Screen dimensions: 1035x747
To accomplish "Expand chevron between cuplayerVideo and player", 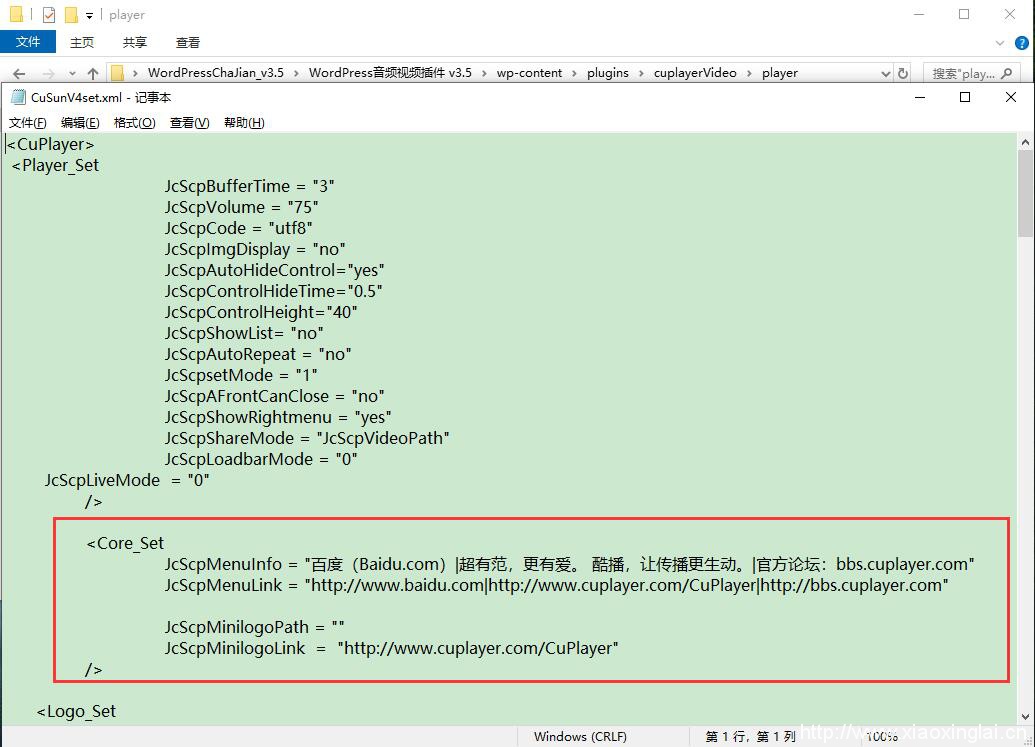I will [x=749, y=73].
